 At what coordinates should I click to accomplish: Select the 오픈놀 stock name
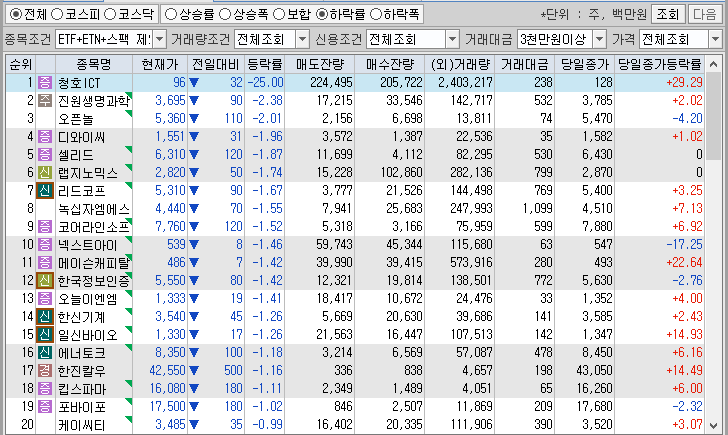[76, 119]
